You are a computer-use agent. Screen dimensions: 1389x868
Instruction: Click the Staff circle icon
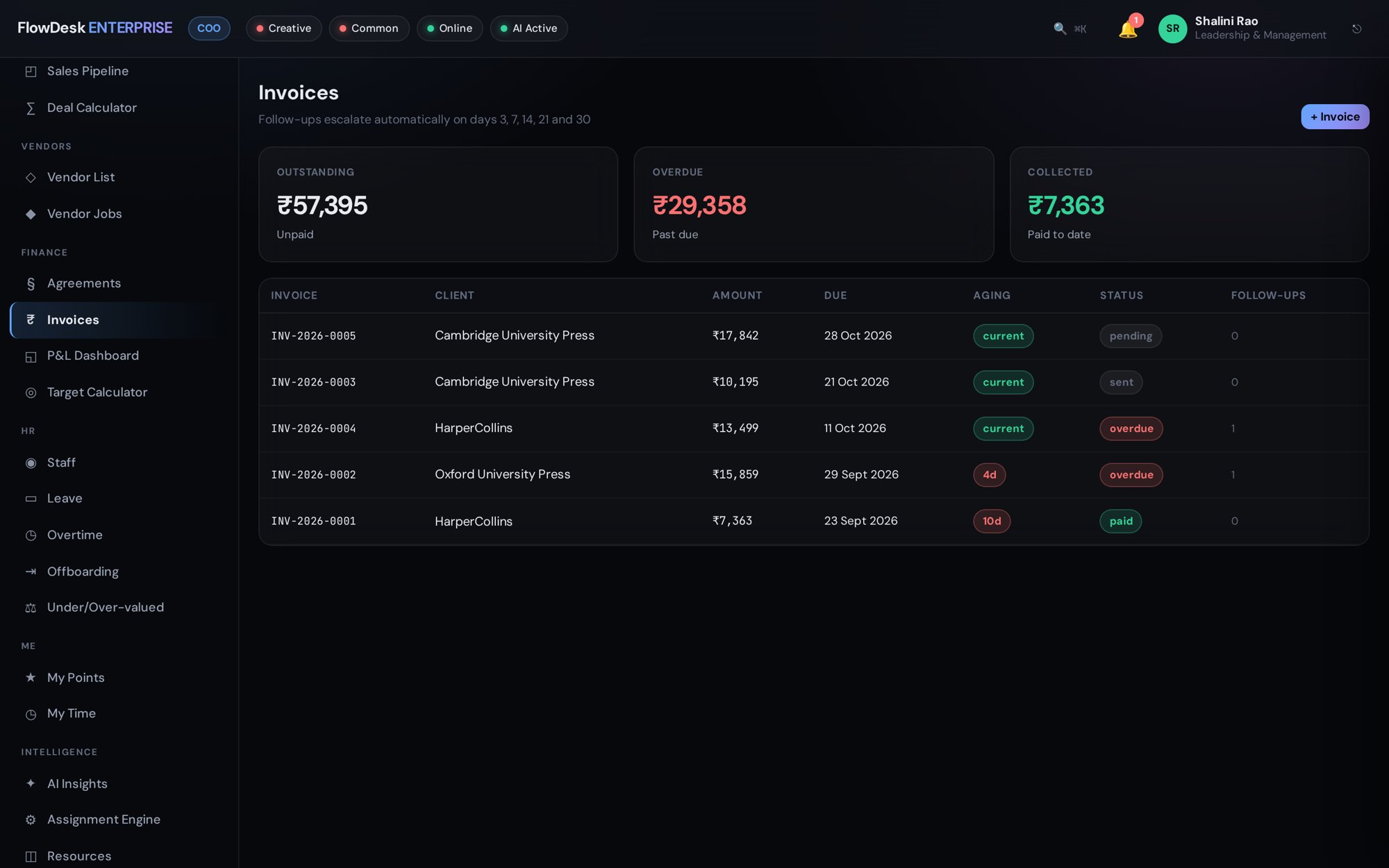click(31, 463)
